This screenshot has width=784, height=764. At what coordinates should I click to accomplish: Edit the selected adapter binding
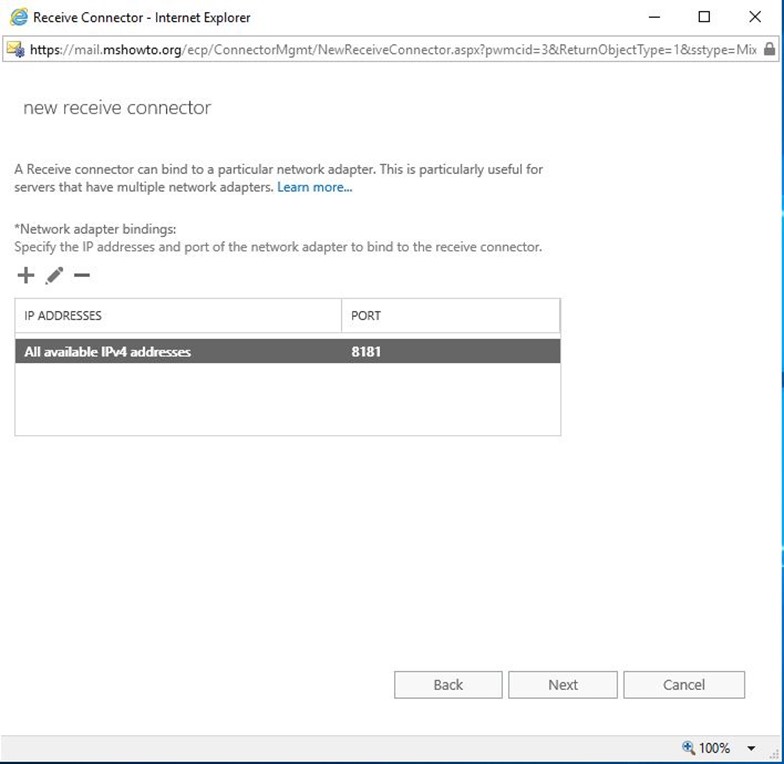pos(54,275)
